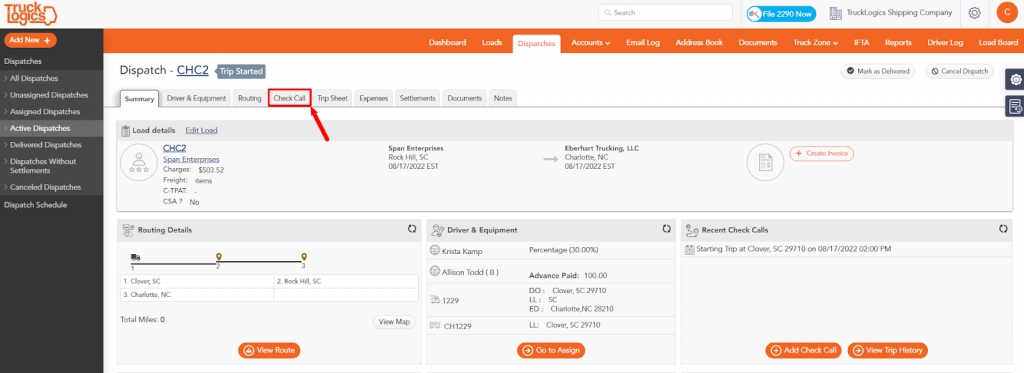Switch to the Expenses tab
Image resolution: width=1024 pixels, height=373 pixels.
point(374,98)
